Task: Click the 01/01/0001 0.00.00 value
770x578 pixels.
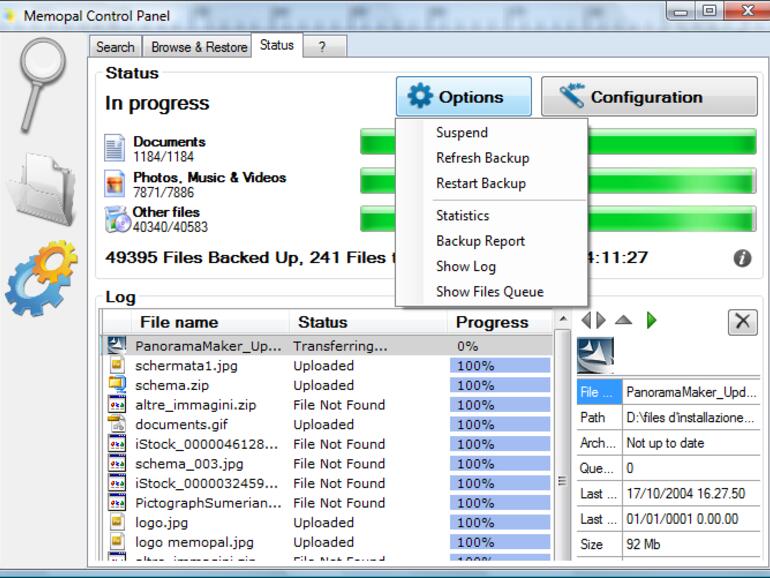Action: [x=682, y=519]
